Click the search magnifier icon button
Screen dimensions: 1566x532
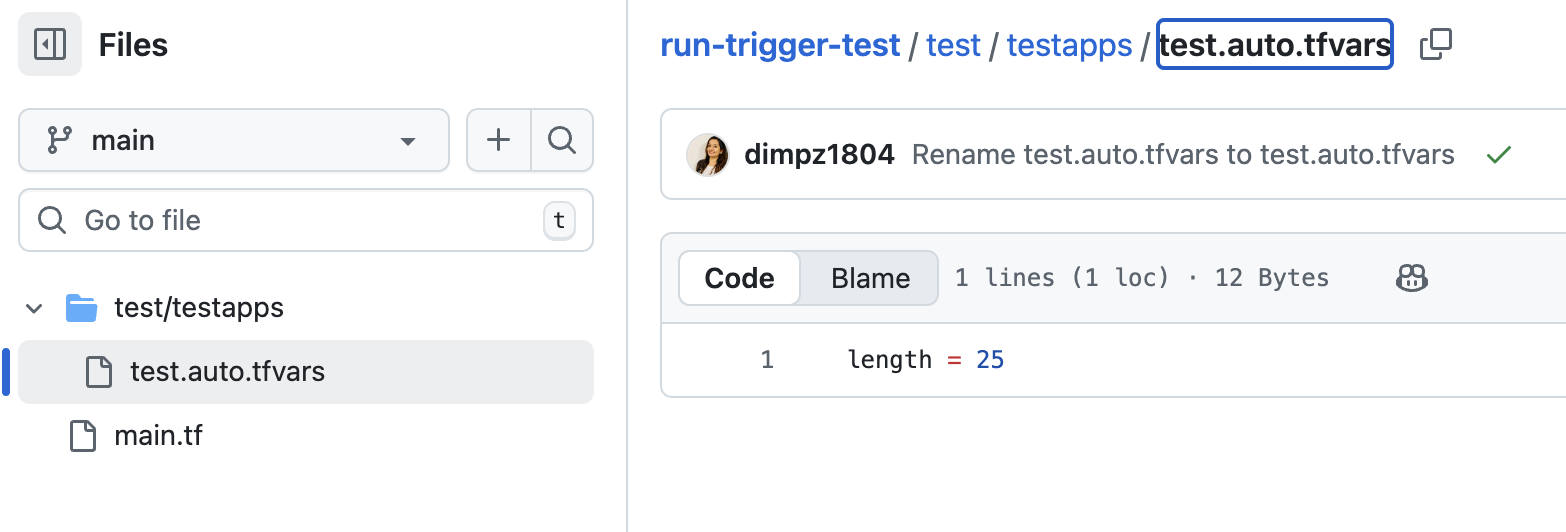(x=562, y=140)
